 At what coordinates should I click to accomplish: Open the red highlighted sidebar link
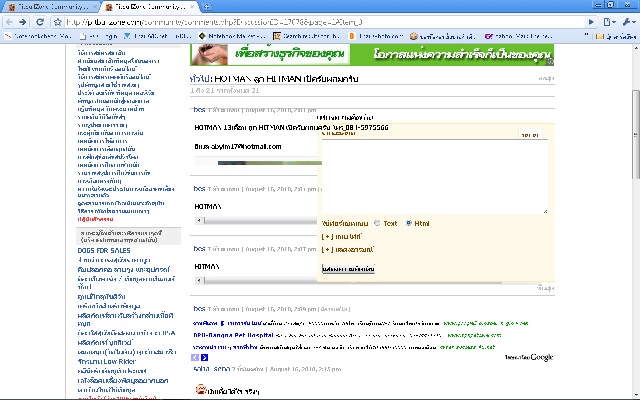click(x=95, y=219)
